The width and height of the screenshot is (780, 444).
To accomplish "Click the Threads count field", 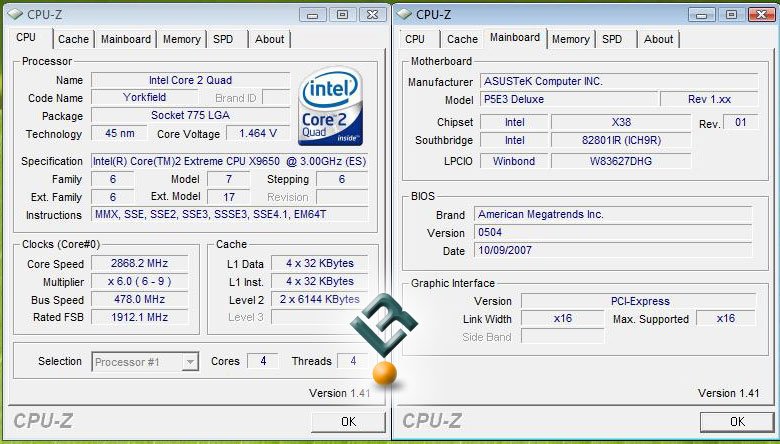I will [353, 361].
